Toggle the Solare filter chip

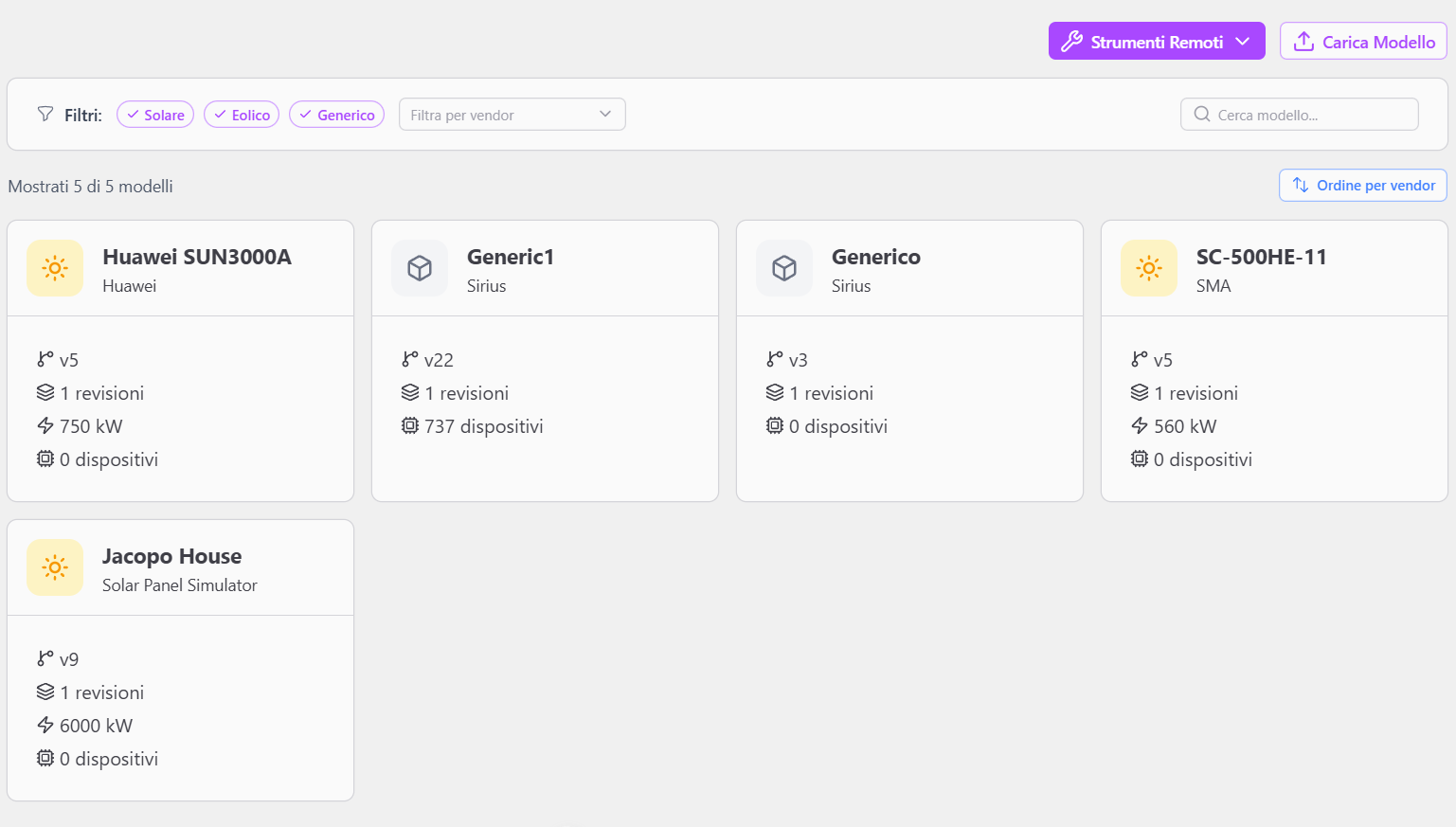(x=155, y=115)
